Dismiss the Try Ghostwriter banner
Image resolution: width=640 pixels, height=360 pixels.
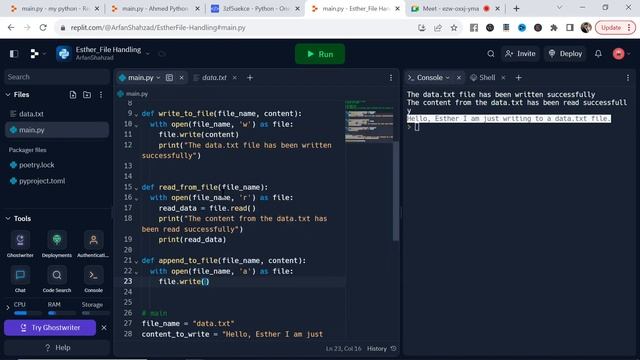tap(104, 327)
